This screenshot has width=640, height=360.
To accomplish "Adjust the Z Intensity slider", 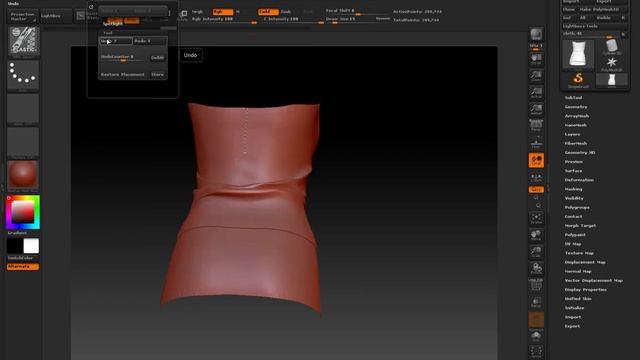I will coord(291,20).
